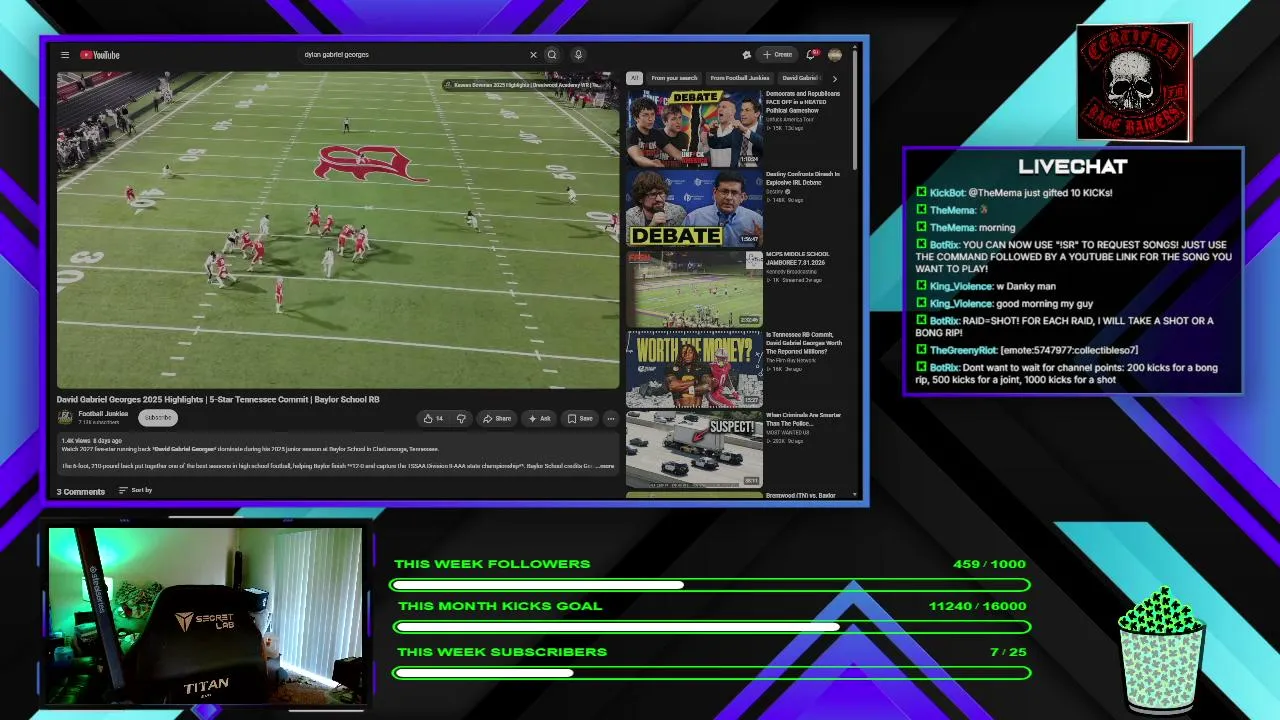Open the comments Sort by dropdown
Viewport: 1280px width, 720px height.
(135, 490)
